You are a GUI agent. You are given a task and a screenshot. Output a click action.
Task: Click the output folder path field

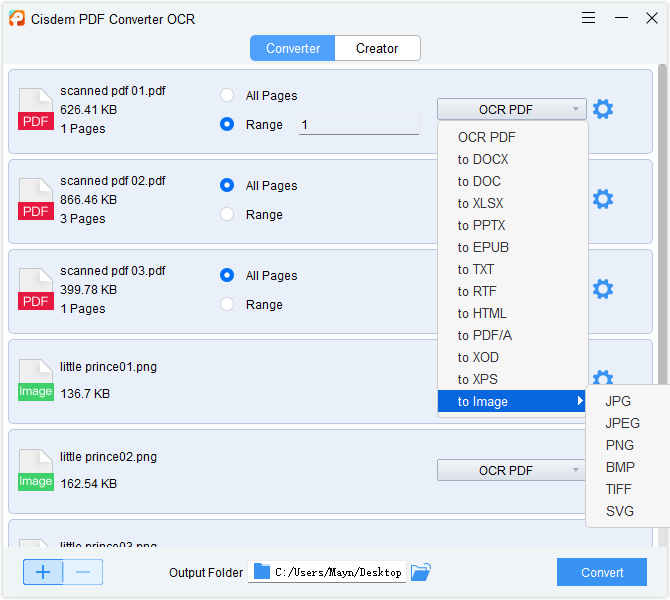(327, 572)
